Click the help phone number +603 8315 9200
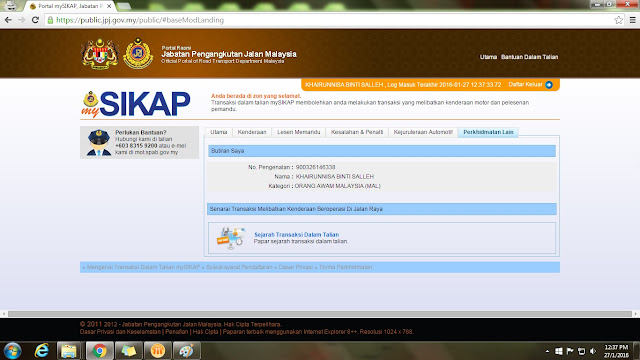 point(136,146)
